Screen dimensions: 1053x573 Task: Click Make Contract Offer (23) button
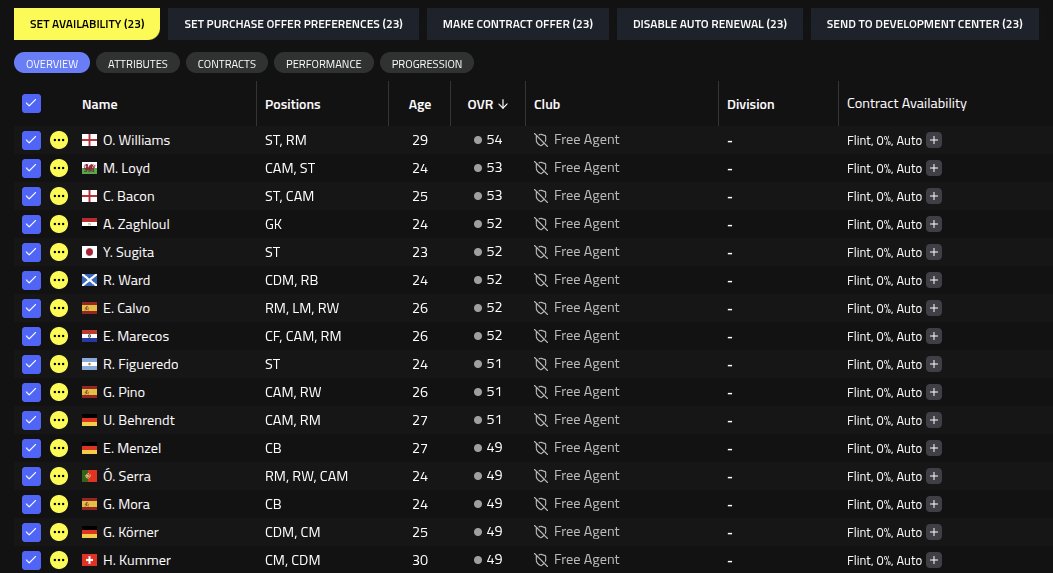coord(518,24)
